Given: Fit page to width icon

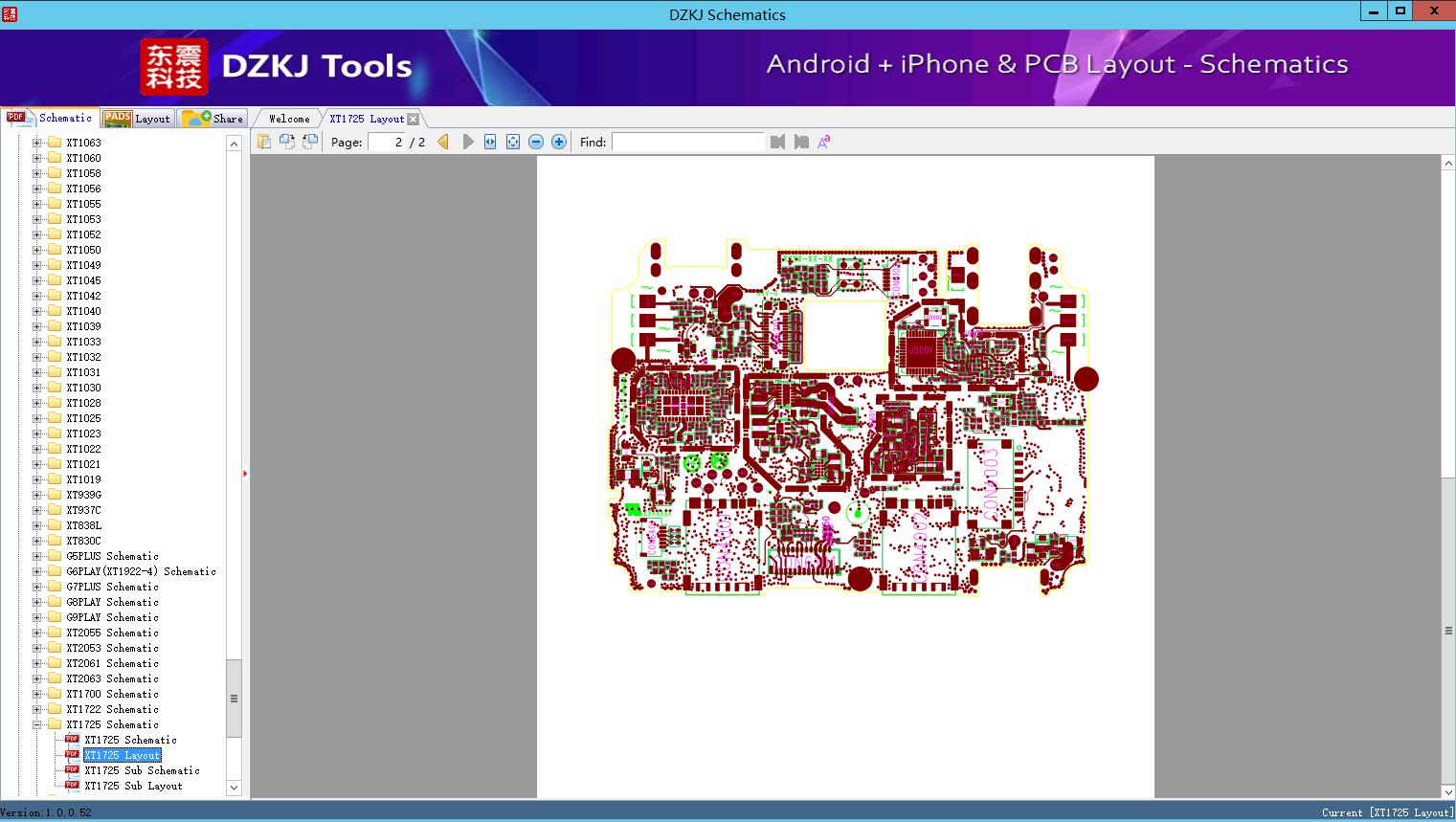Looking at the screenshot, I should click(x=490, y=142).
